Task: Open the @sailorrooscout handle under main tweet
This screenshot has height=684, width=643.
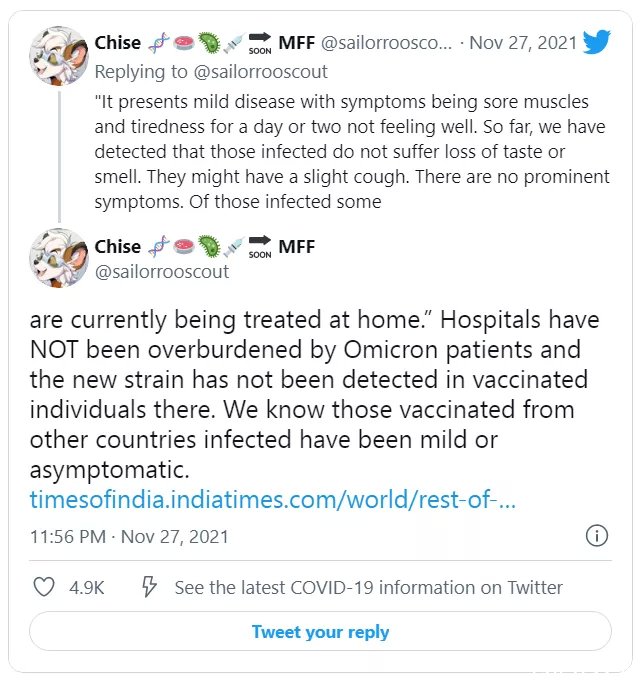Action: pyautogui.click(x=162, y=272)
